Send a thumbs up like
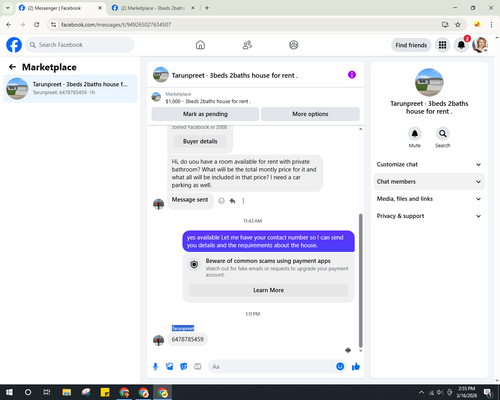This screenshot has width=500, height=400. [x=356, y=367]
